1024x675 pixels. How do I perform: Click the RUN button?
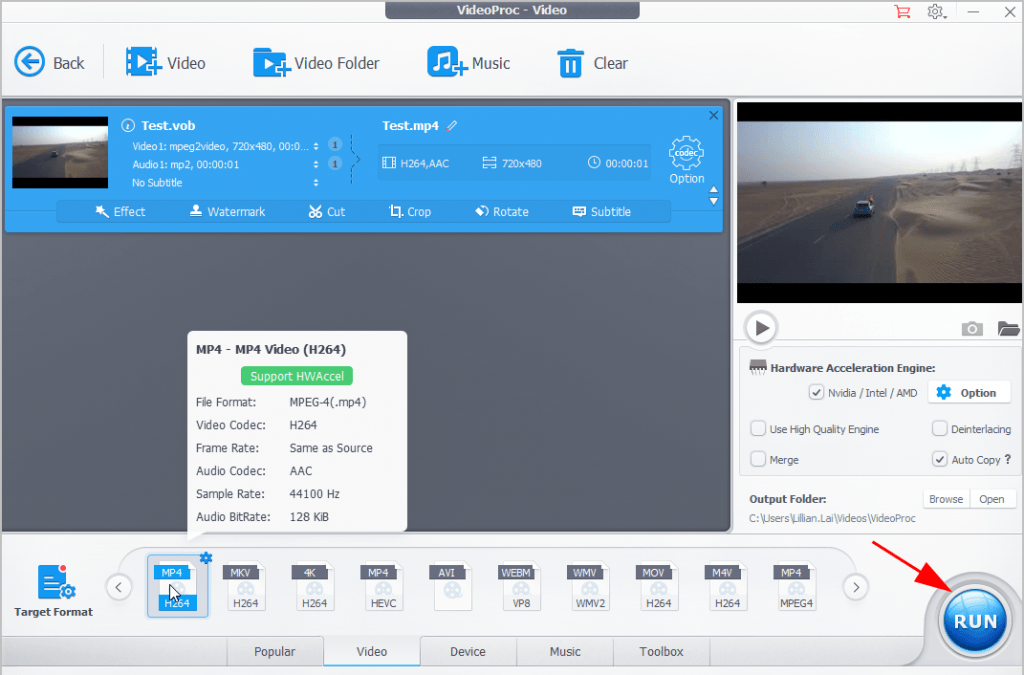975,621
